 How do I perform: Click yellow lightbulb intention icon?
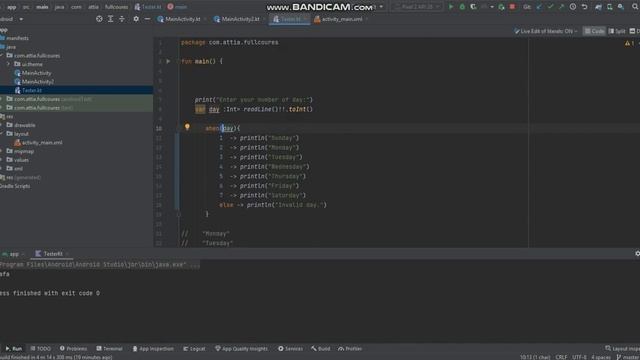pyautogui.click(x=187, y=127)
